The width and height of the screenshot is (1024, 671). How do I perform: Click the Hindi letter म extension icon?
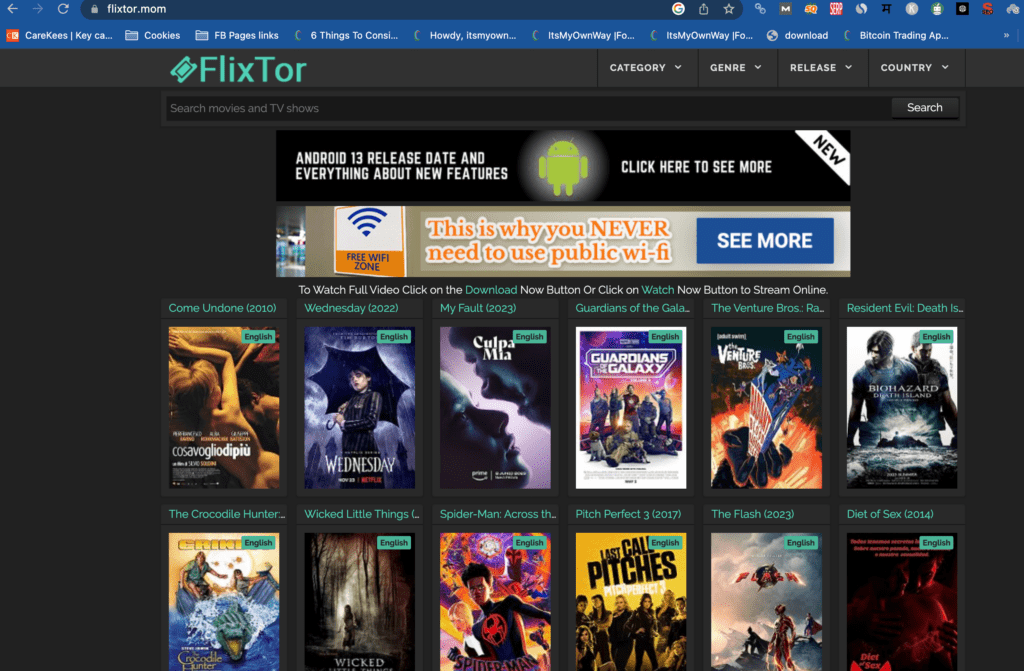pos(886,9)
